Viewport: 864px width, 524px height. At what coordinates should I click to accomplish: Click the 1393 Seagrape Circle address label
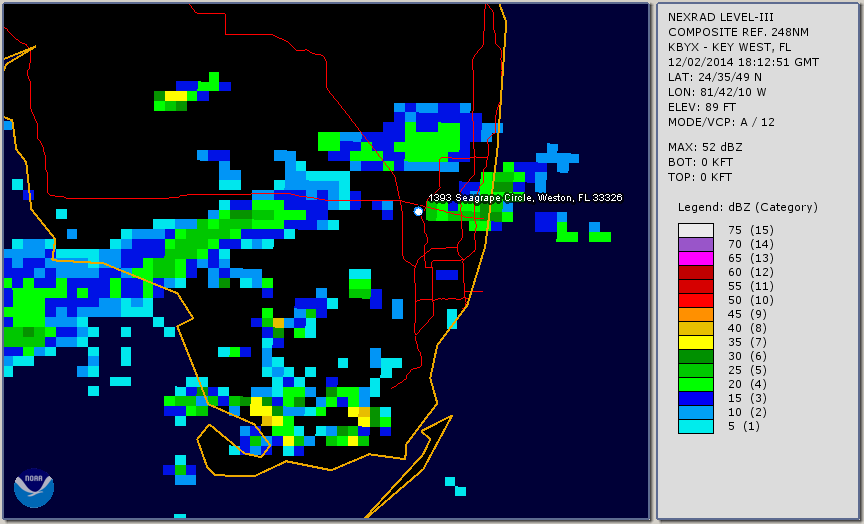[525, 198]
